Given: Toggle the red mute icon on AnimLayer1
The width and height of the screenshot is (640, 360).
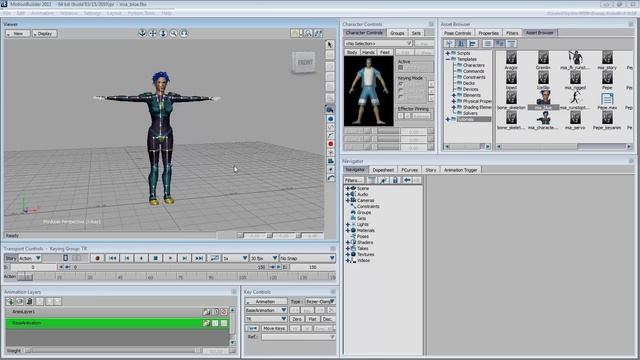Looking at the screenshot, I should (224, 312).
